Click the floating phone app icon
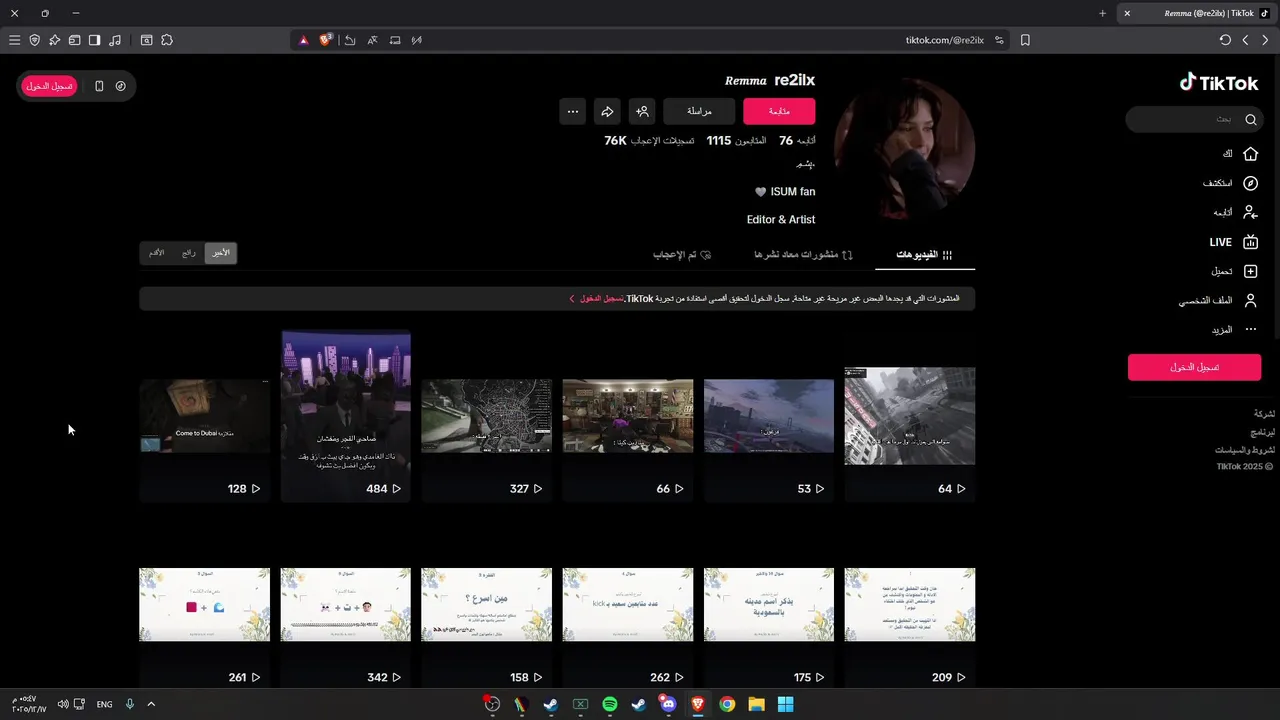Viewport: 1280px width, 720px height. click(x=99, y=86)
